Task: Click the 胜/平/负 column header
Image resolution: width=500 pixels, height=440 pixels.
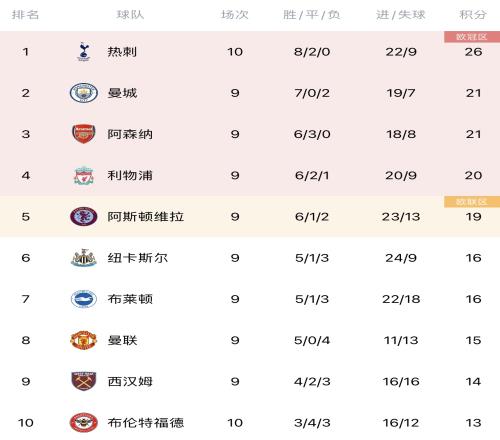Action: [x=312, y=15]
